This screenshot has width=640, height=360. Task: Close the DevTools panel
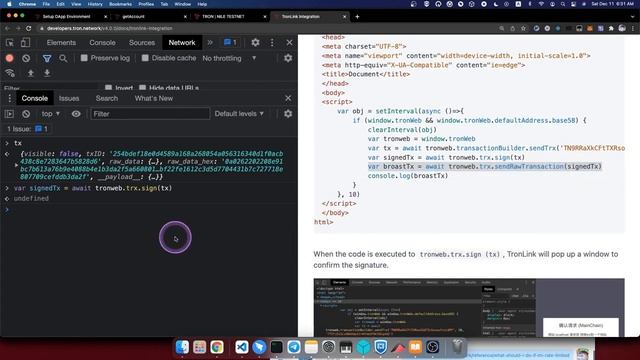pos(289,42)
